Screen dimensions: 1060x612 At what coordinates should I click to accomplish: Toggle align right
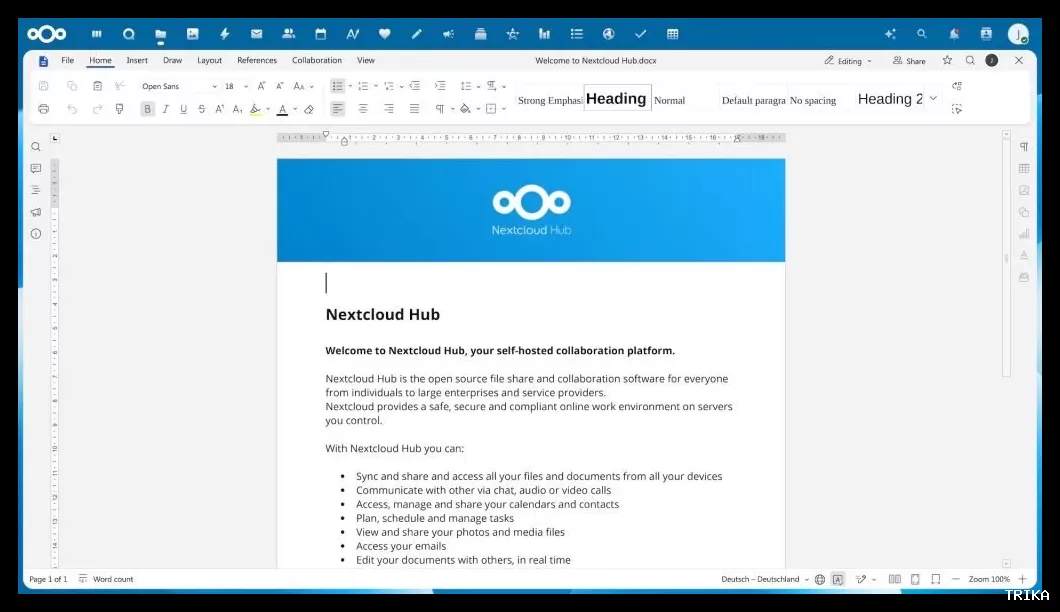click(389, 109)
